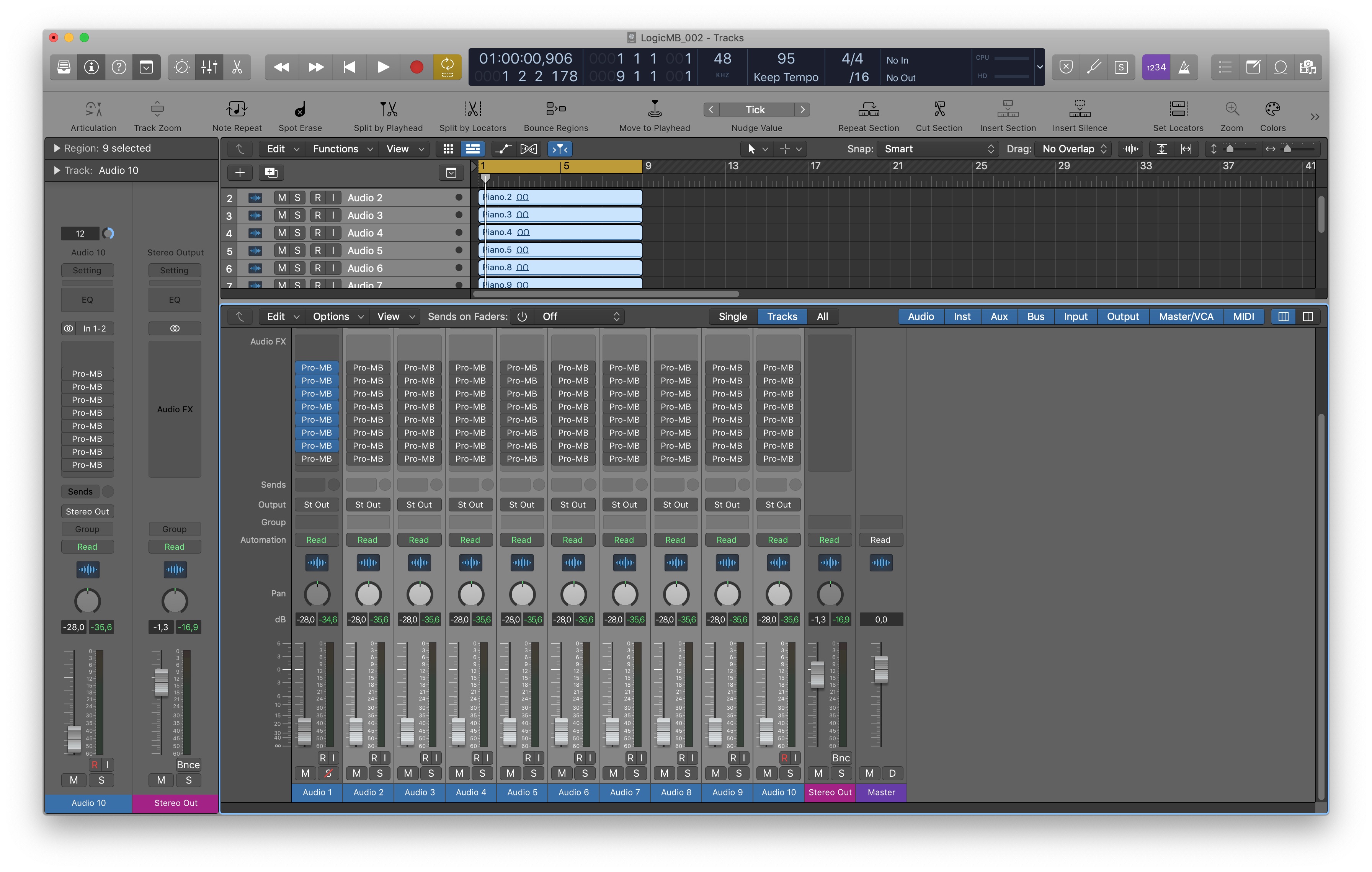Open the mixer View menu
Image resolution: width=1372 pixels, height=872 pixels.
[x=395, y=317]
